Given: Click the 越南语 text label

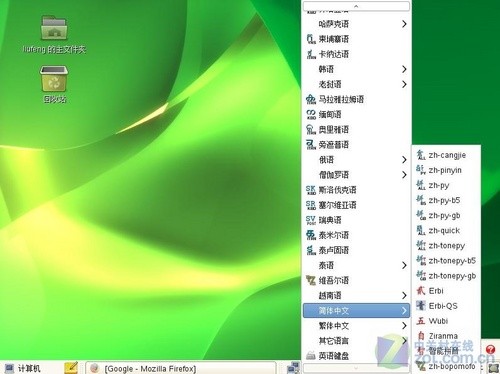Looking at the screenshot, I should click(330, 295).
